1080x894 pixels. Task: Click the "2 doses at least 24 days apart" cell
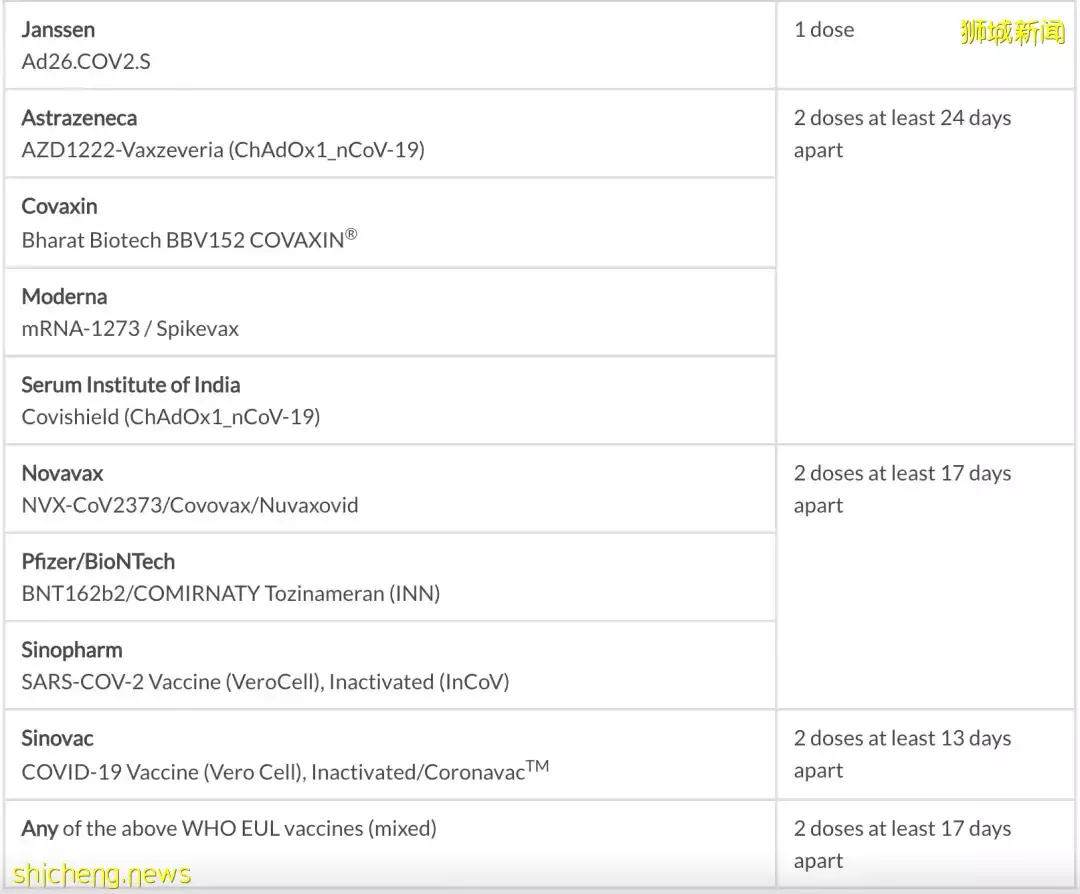pyautogui.click(x=902, y=134)
